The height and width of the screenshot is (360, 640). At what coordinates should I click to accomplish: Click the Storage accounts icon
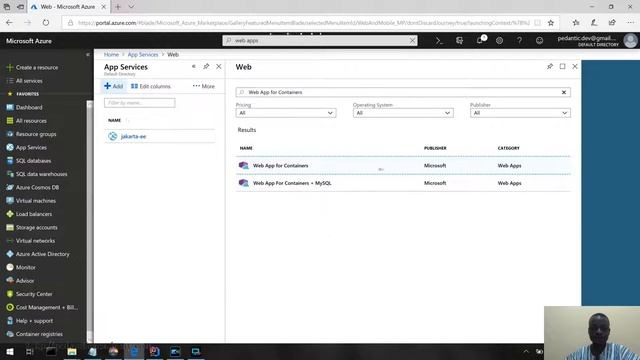pos(10,227)
